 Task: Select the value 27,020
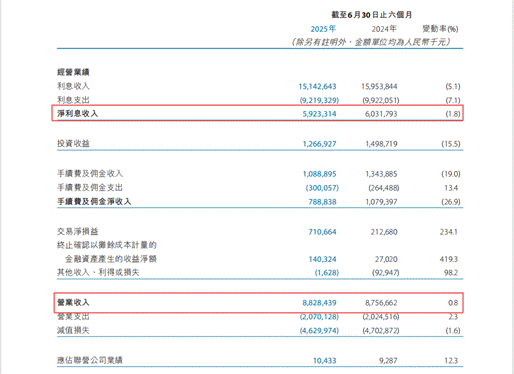click(x=386, y=259)
